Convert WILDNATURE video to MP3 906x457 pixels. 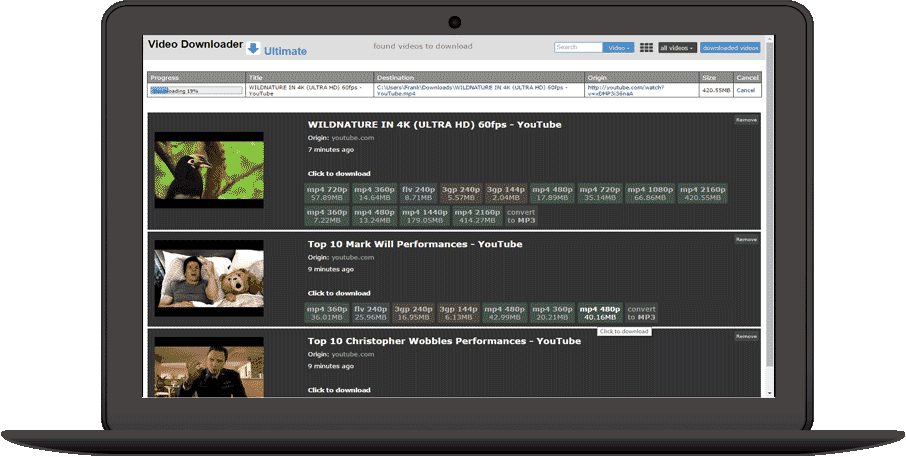[521, 216]
